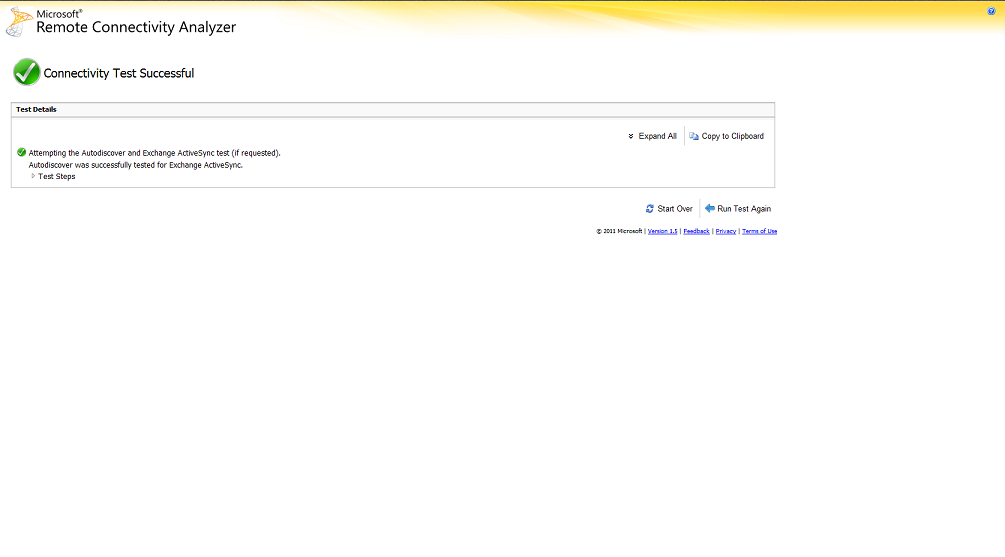Open the Privacy link
This screenshot has height=557, width=1005.
point(726,231)
